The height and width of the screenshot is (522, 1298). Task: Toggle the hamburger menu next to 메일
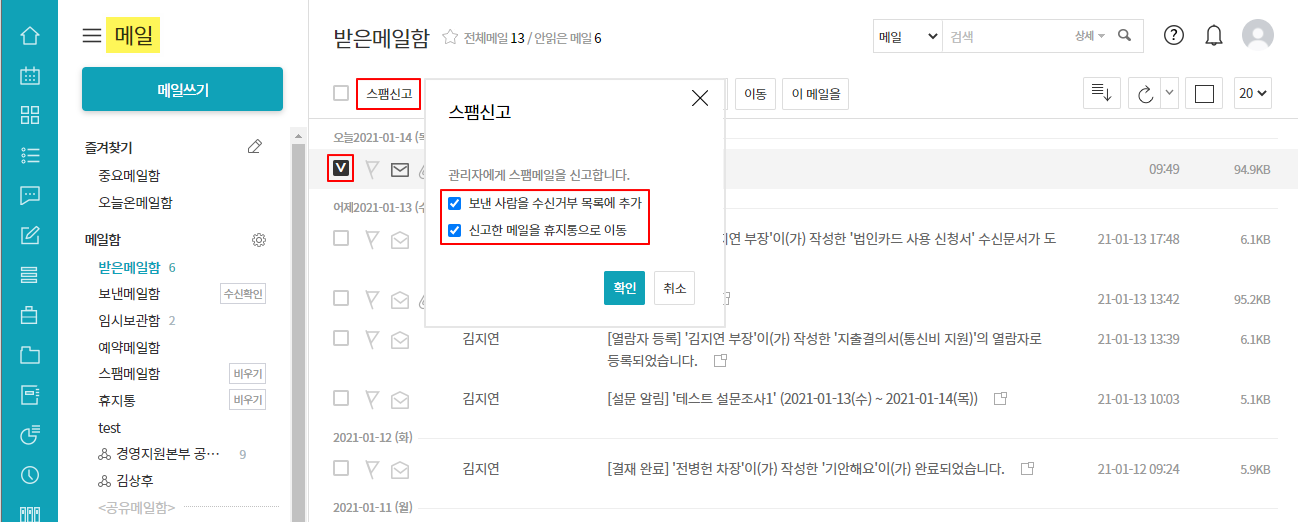[x=92, y=37]
